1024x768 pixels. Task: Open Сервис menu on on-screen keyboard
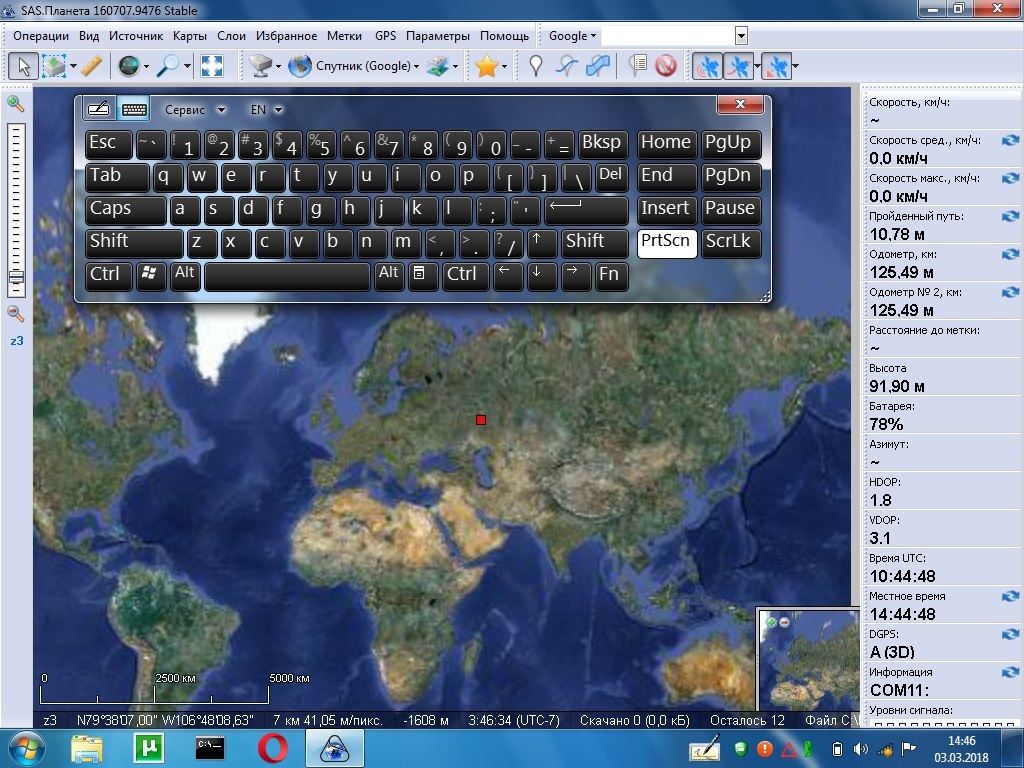(195, 110)
